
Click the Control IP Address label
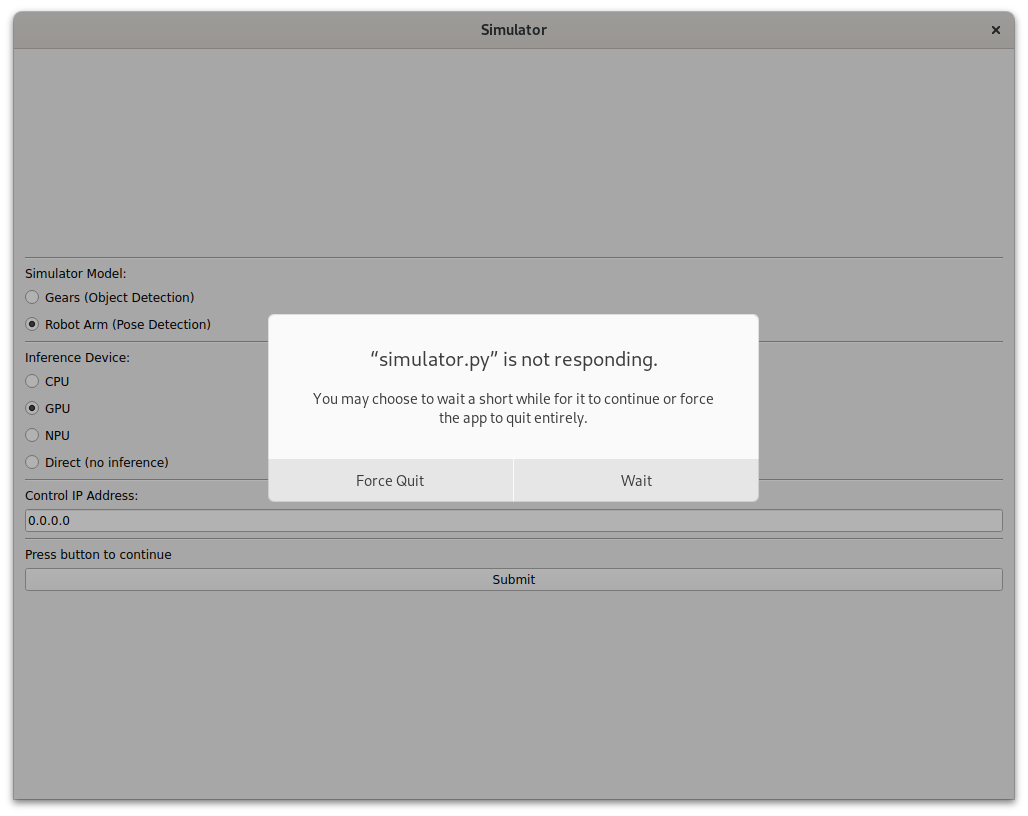point(81,495)
